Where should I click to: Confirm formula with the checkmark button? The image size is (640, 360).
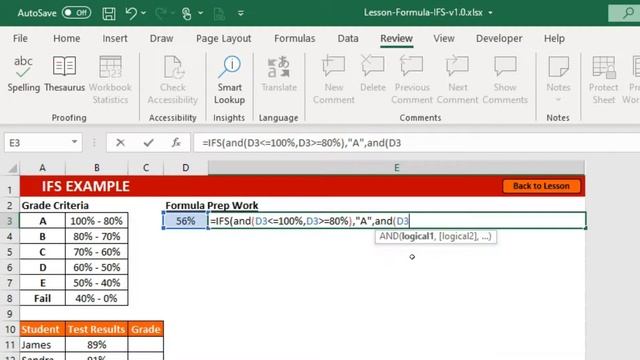(149, 143)
